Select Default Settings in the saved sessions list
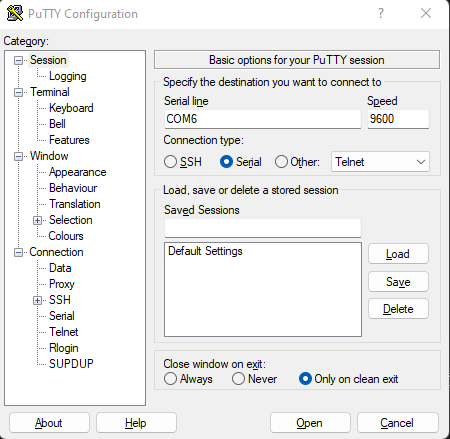This screenshot has width=450, height=439. coord(205,251)
